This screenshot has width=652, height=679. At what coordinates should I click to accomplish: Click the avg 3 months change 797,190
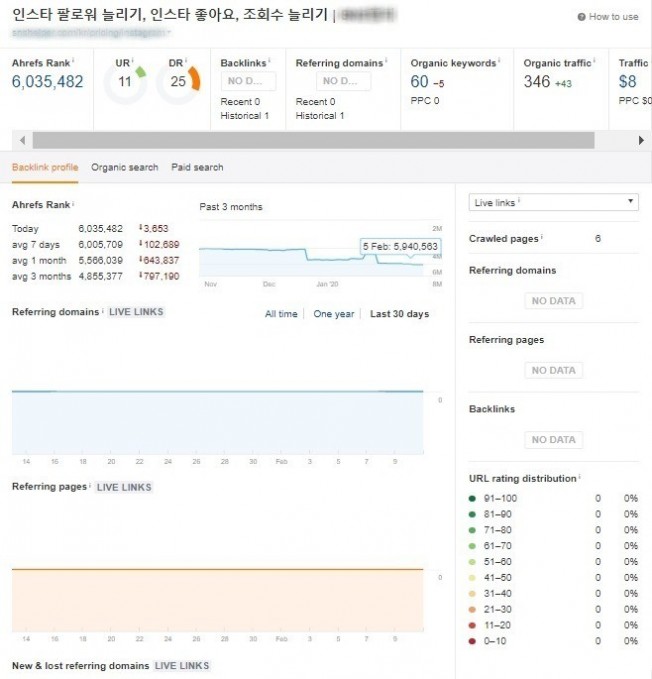[x=159, y=276]
